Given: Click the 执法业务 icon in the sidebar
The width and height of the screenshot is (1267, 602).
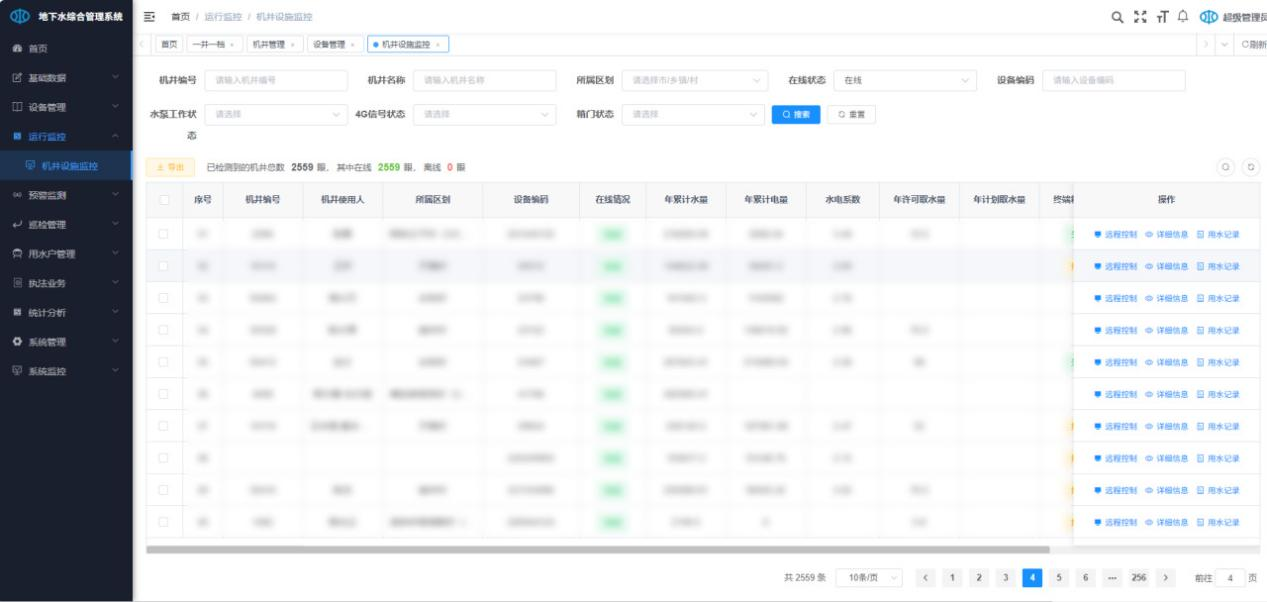Looking at the screenshot, I should (x=17, y=283).
